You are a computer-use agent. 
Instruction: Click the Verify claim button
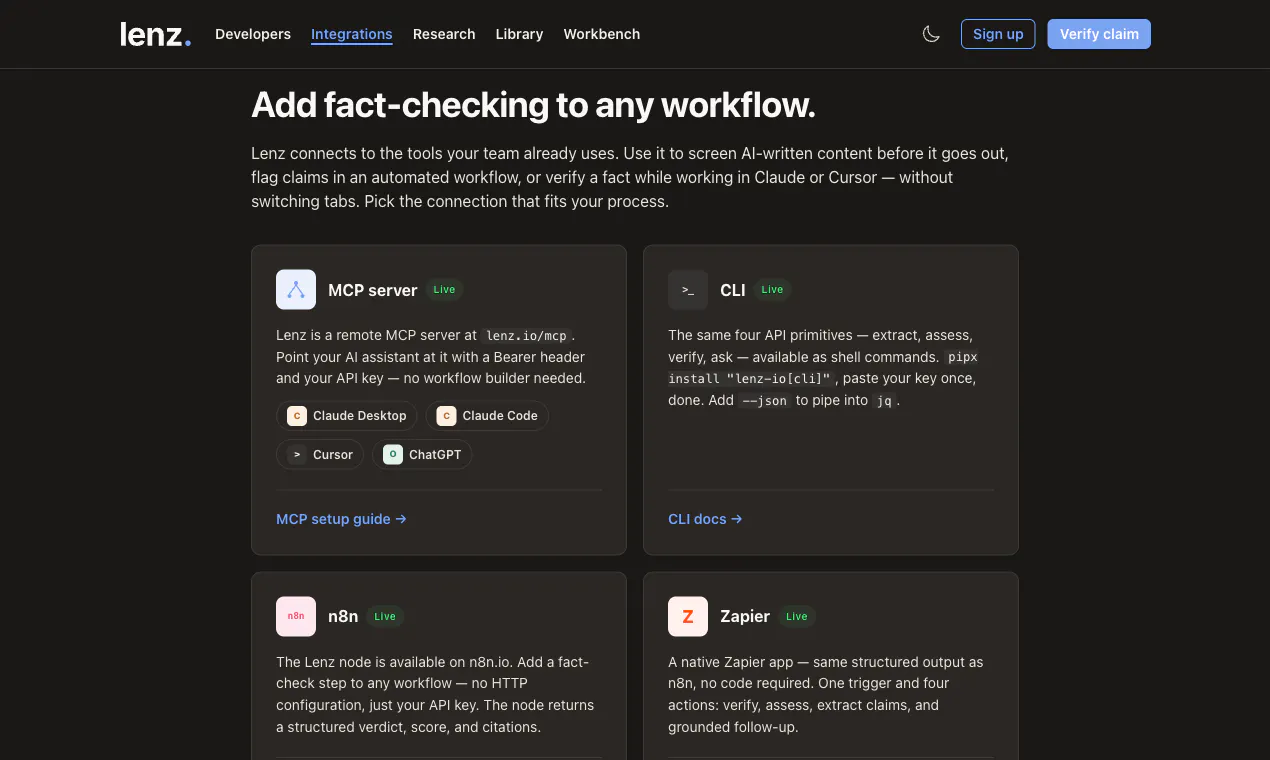1099,34
